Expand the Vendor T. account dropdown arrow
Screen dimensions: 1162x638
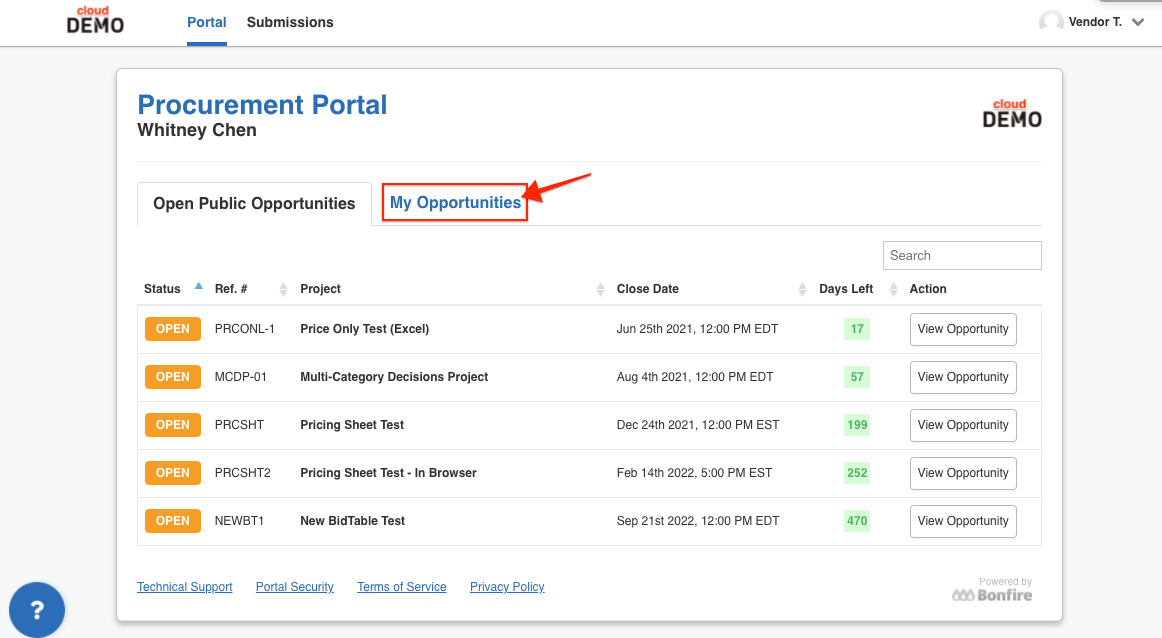tap(1138, 22)
